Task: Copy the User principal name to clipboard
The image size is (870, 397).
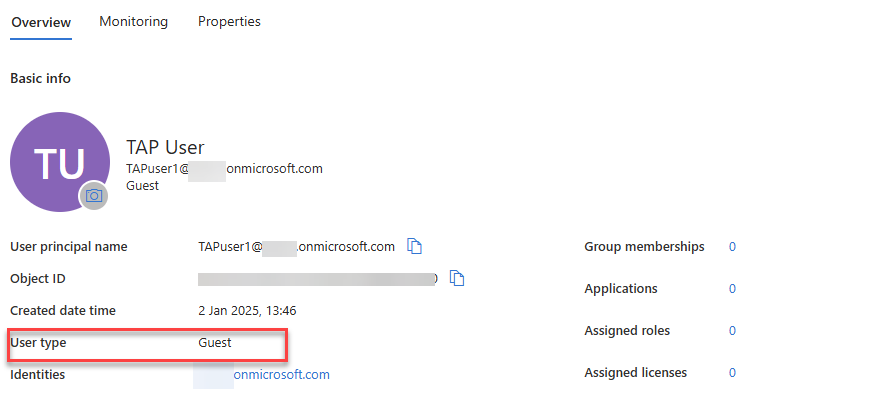Action: pyautogui.click(x=414, y=246)
